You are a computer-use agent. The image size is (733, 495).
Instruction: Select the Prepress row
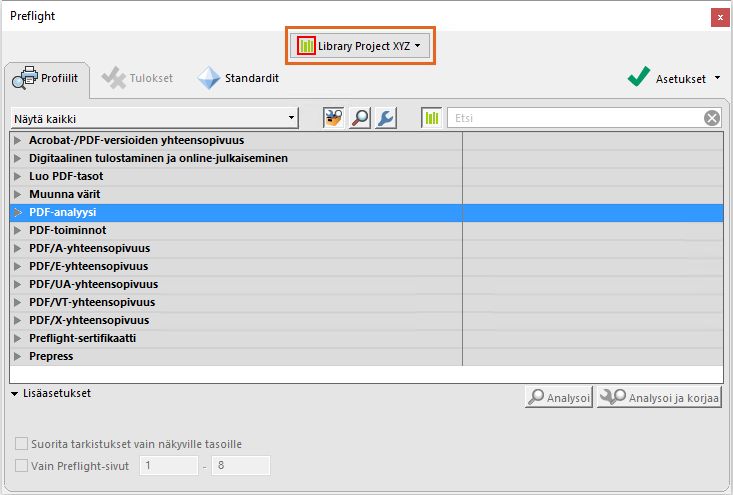(x=366, y=356)
